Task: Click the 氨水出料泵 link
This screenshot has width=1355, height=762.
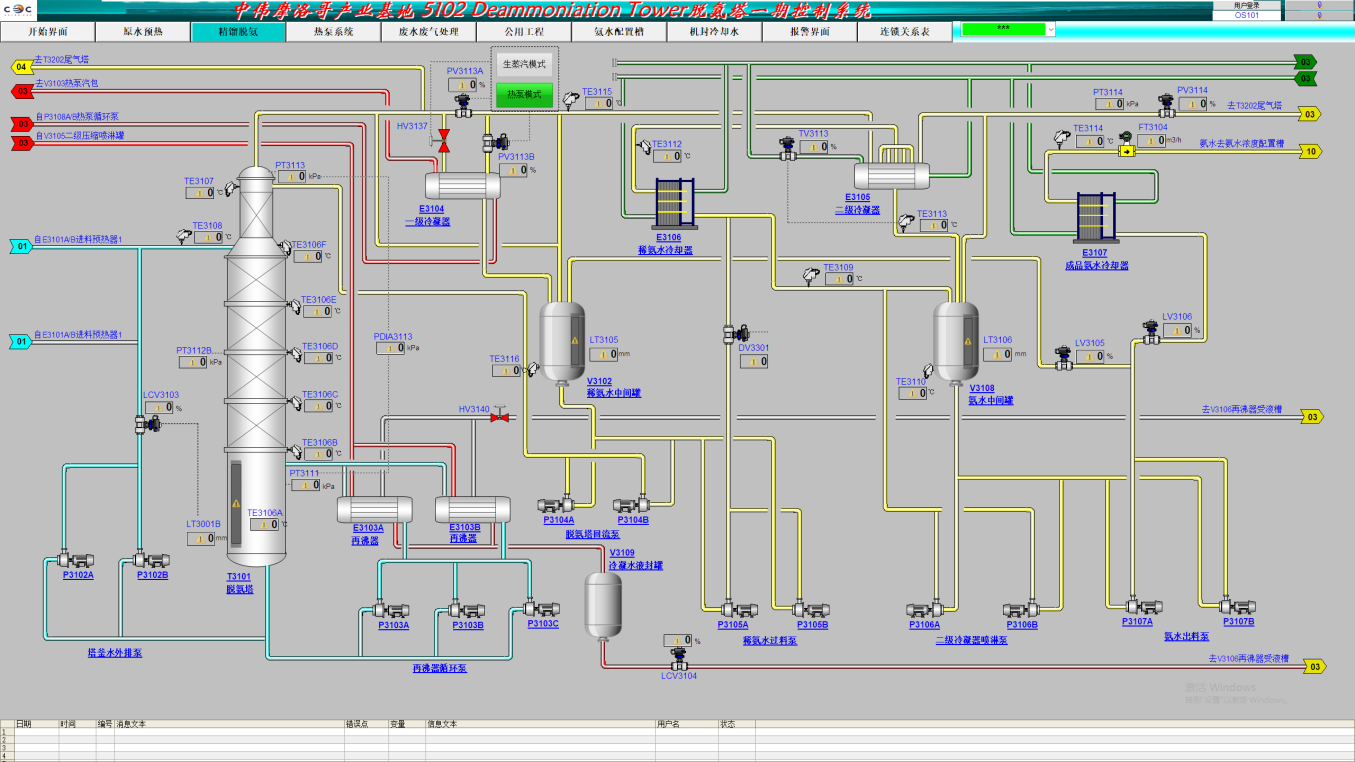Action: pyautogui.click(x=1186, y=636)
